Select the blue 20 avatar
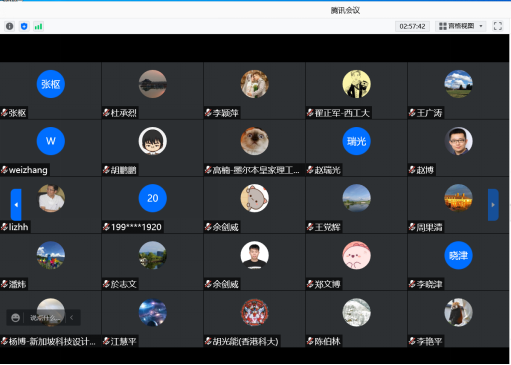The width and height of the screenshot is (511, 365). pos(153,198)
